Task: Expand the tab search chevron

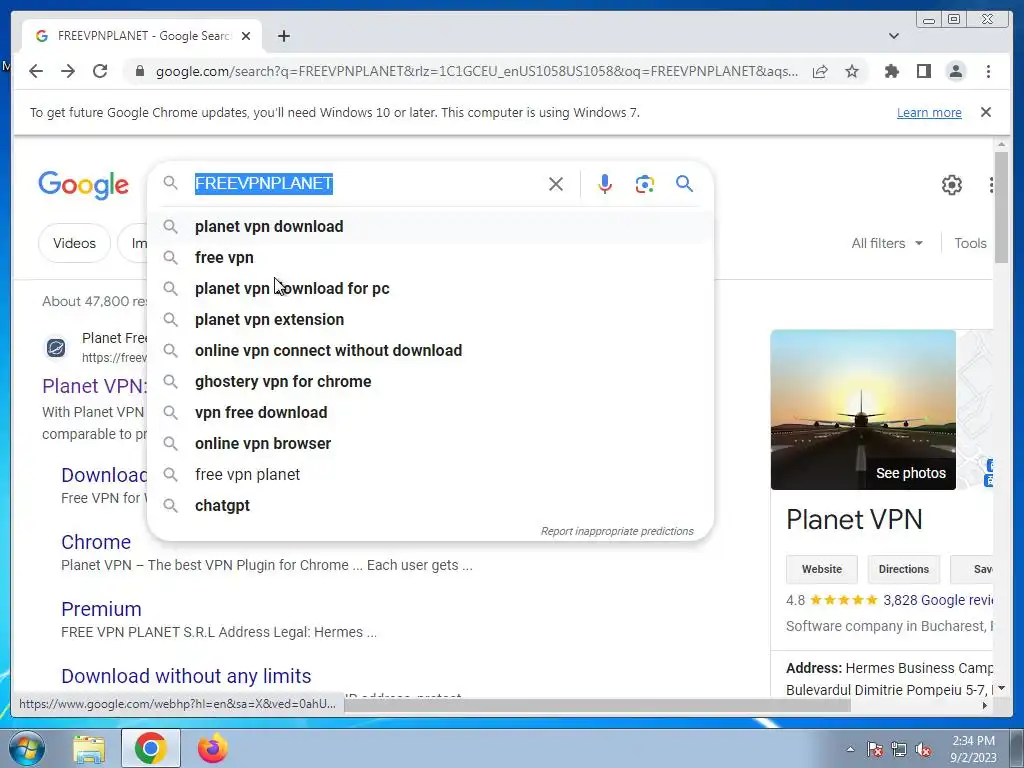Action: point(893,36)
